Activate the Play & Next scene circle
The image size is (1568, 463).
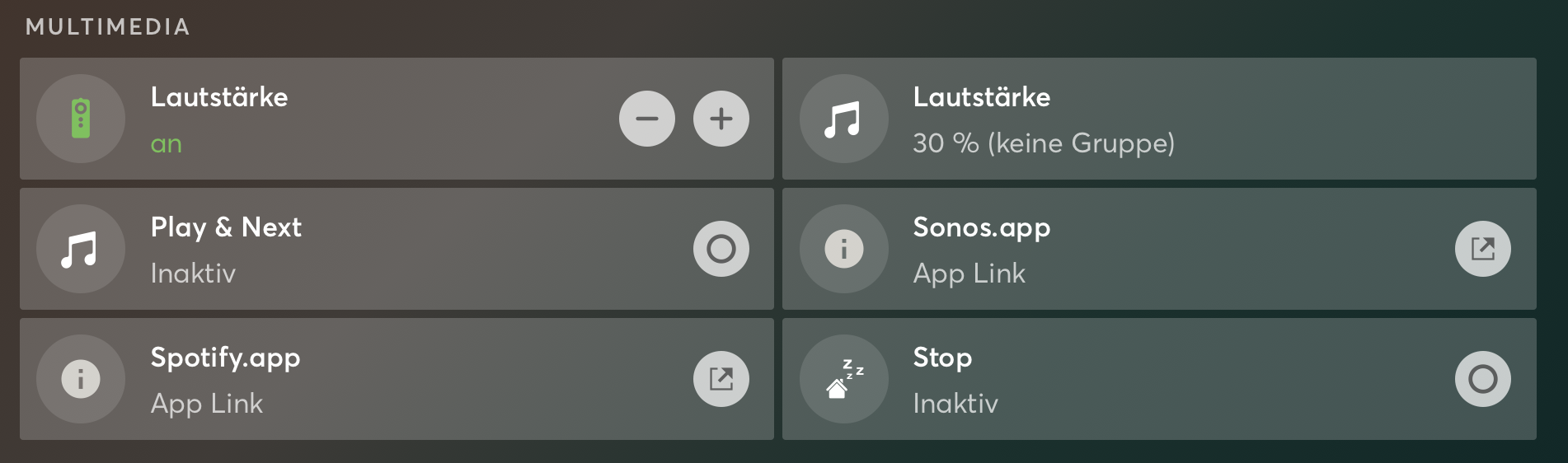(721, 249)
